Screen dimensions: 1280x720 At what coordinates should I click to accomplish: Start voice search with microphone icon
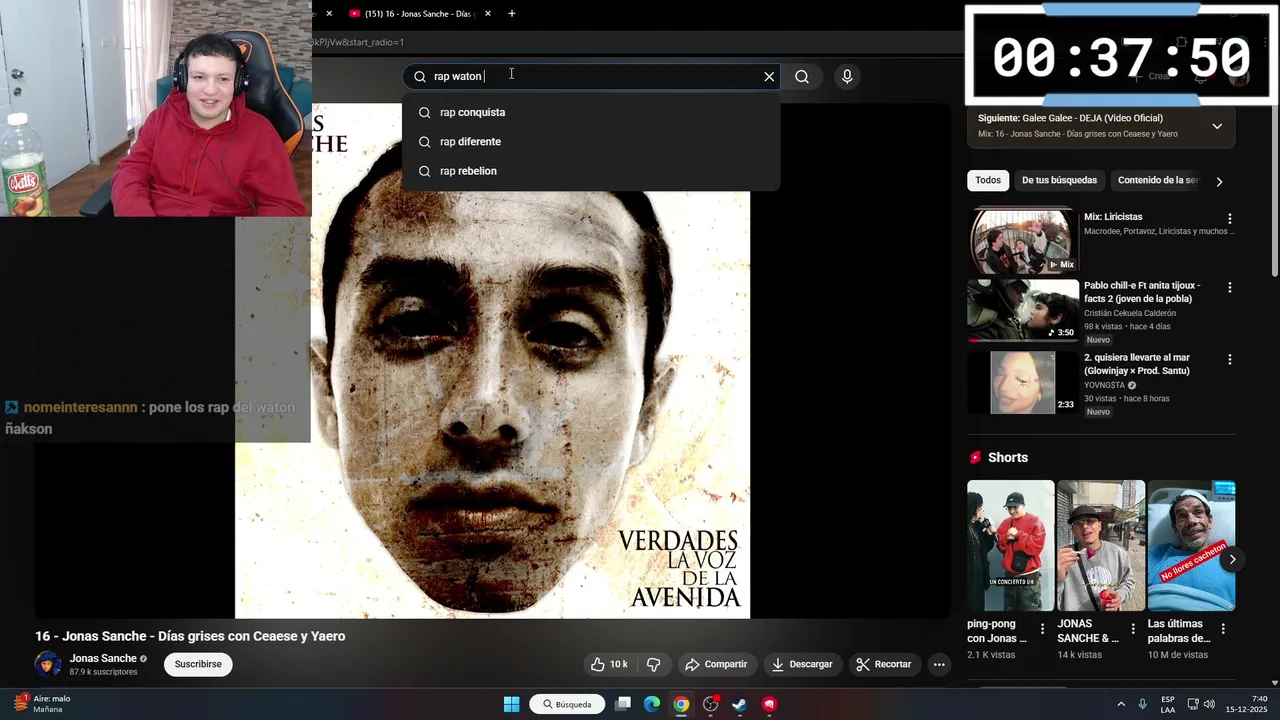[x=847, y=76]
